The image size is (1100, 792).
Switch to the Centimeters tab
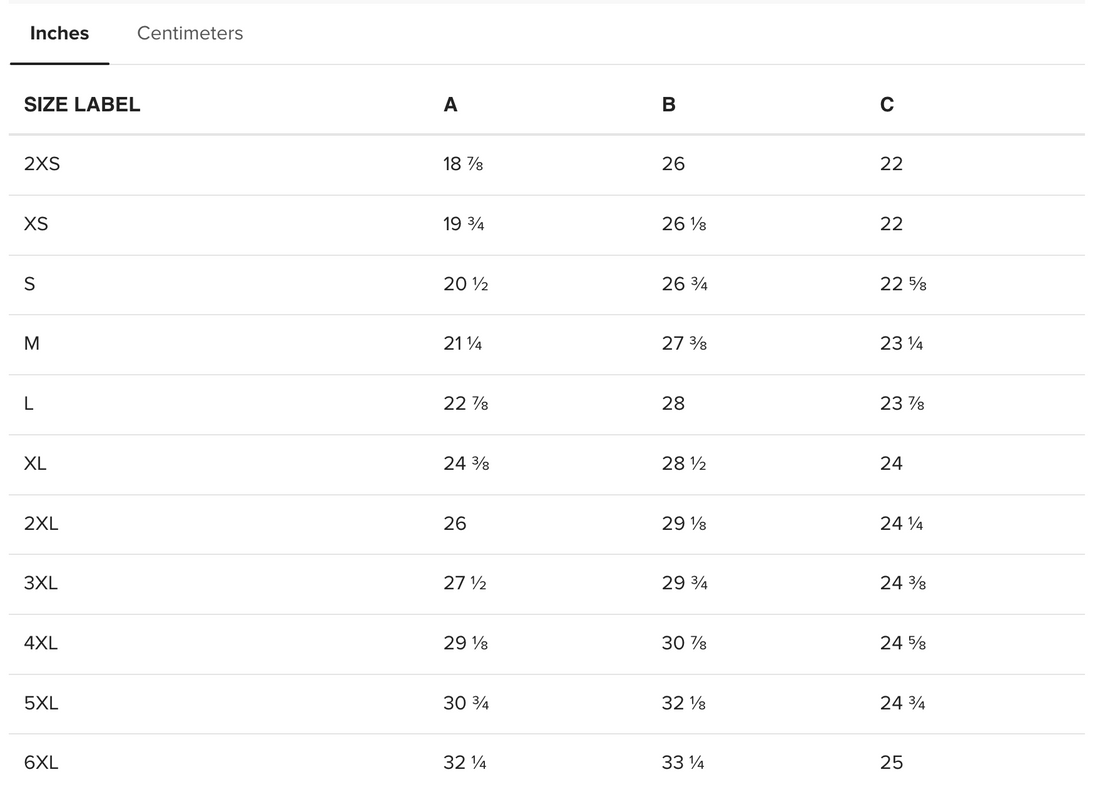pyautogui.click(x=190, y=33)
